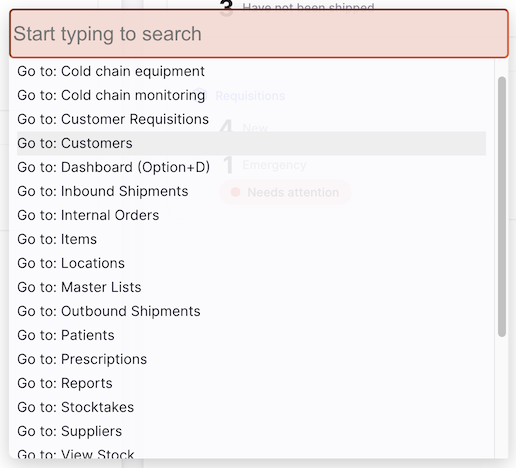Click the command list scrollbar thumb
Screen dimensions: 516x468
502,207
